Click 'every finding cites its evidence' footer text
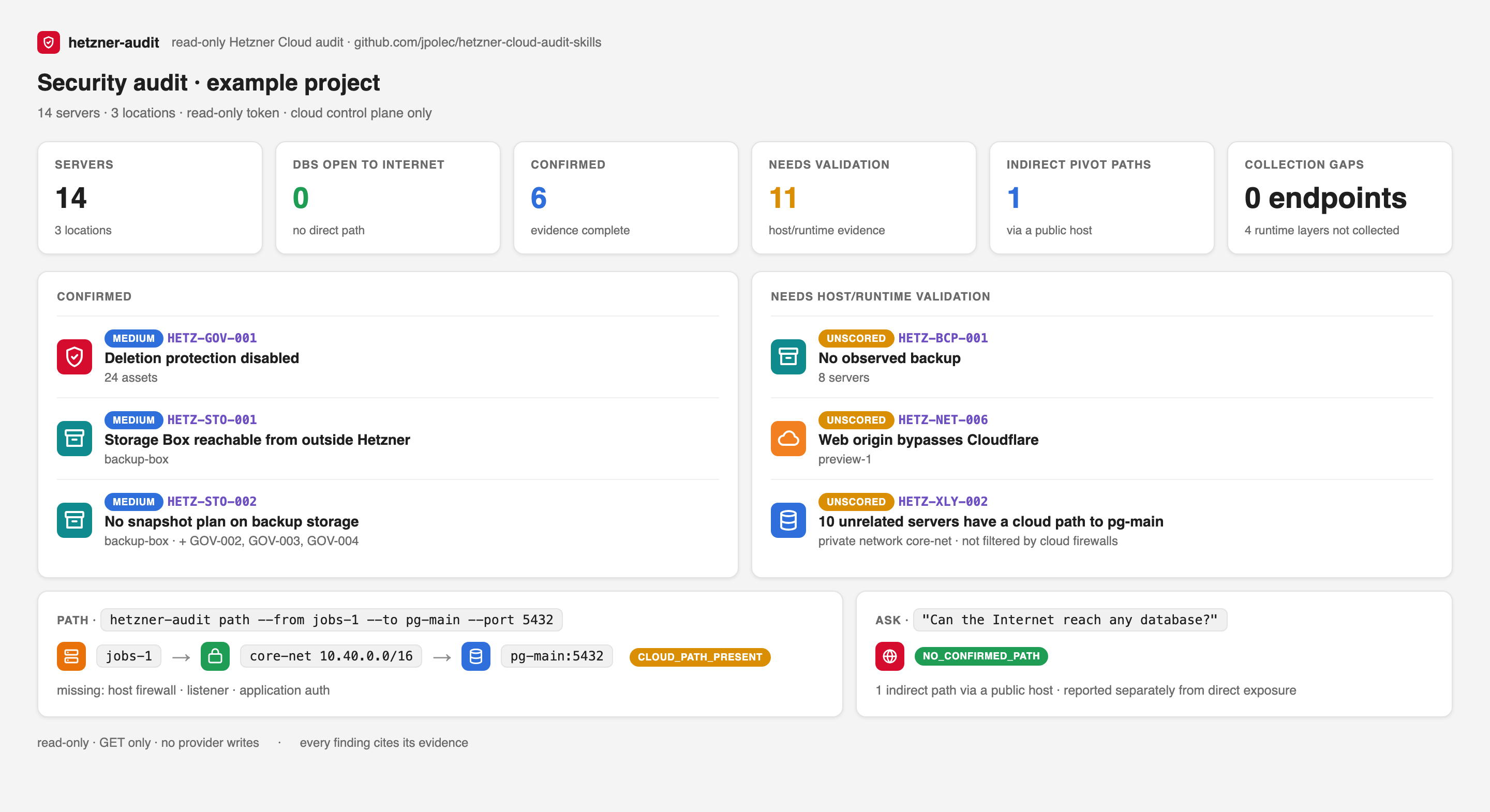This screenshot has width=1490, height=812. coord(383,743)
